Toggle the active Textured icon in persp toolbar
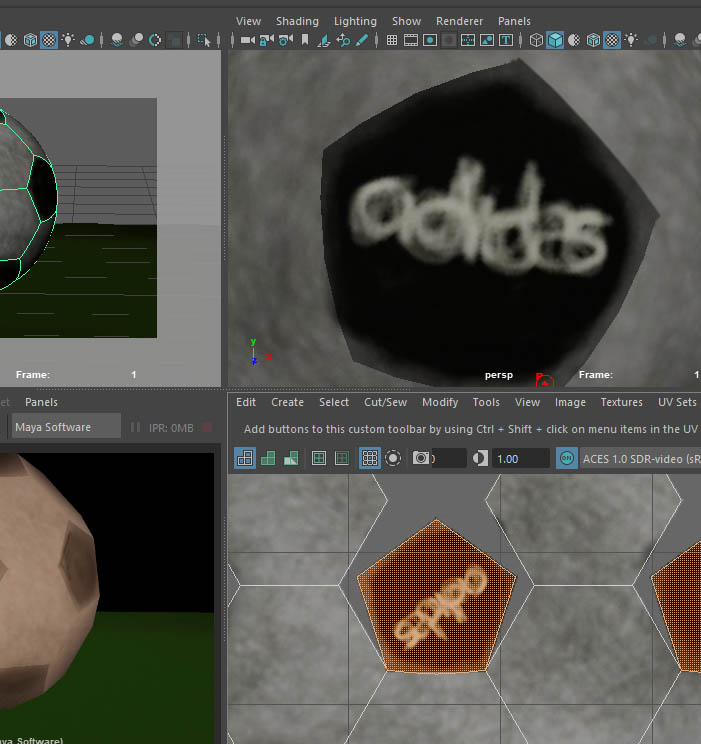This screenshot has height=744, width=701. tap(612, 40)
